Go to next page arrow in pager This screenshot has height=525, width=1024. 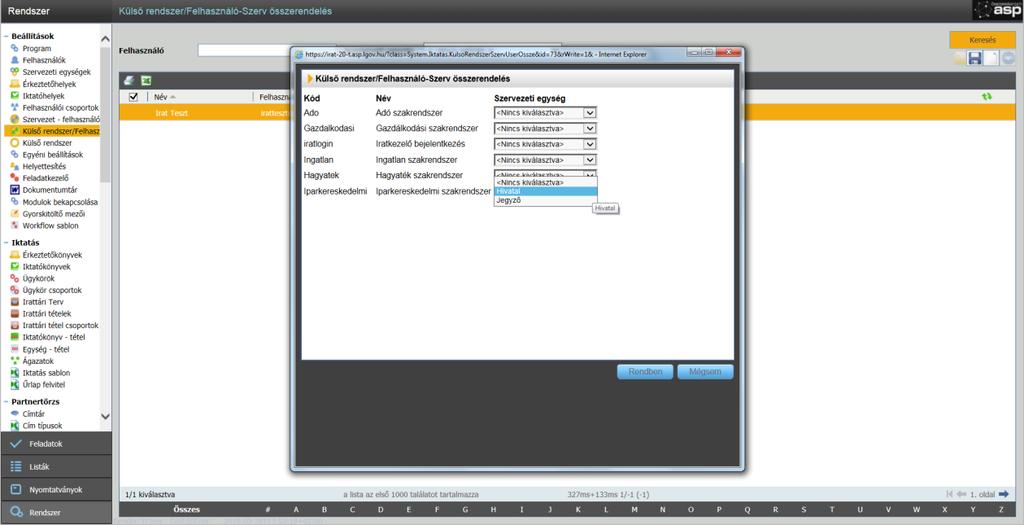coord(1004,494)
